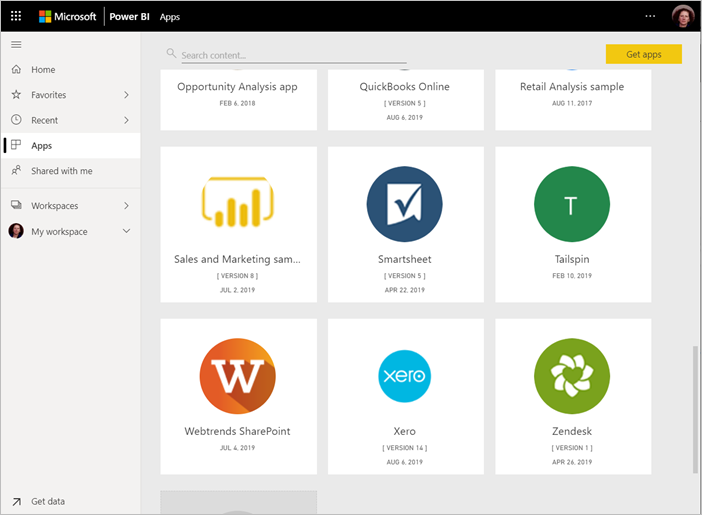
Task: Open the app launcher waffle icon
Action: [16, 16]
